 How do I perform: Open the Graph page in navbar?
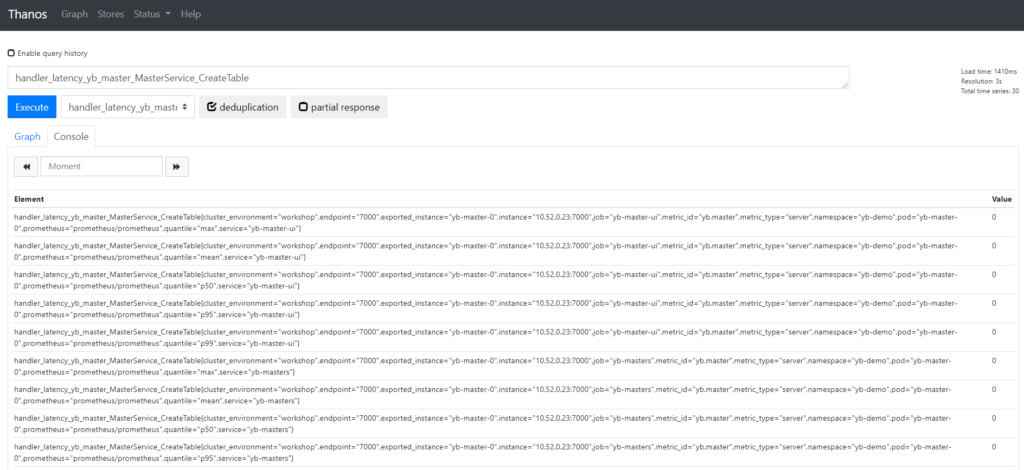coord(74,15)
